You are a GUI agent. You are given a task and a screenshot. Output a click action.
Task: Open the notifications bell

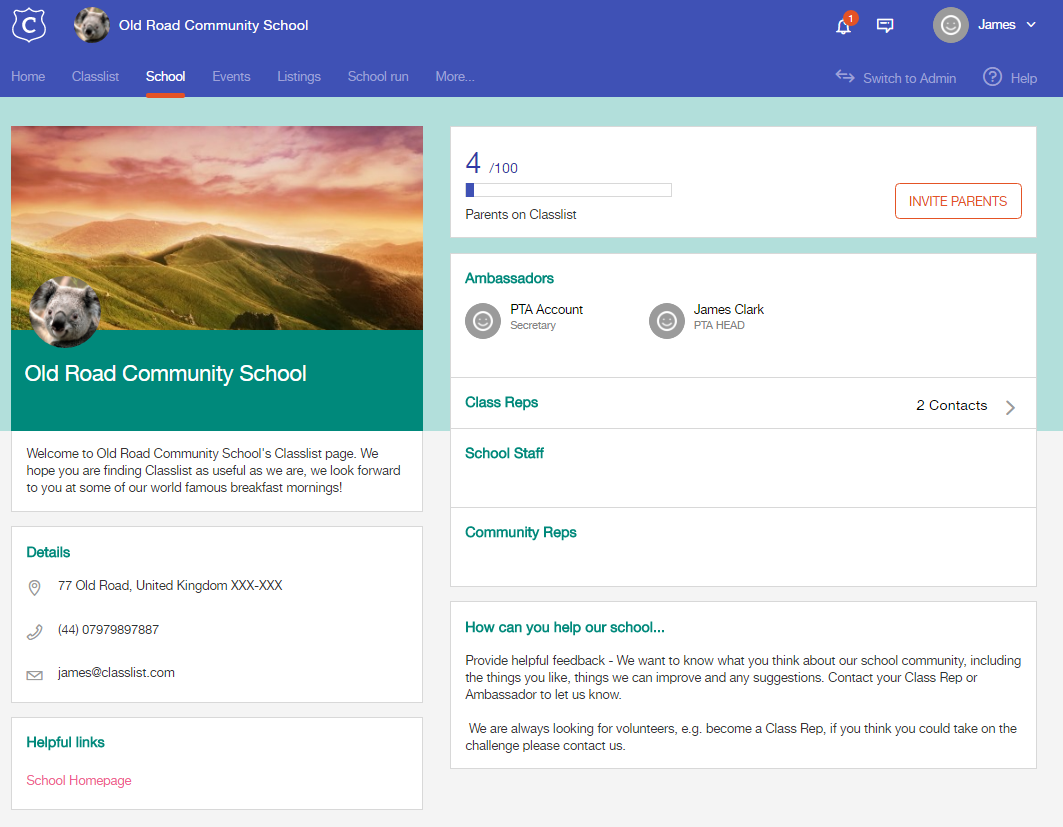coord(843,26)
